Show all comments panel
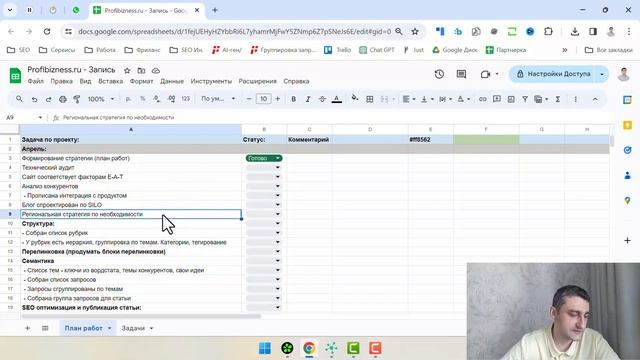This screenshot has height=360, width=640. pyautogui.click(x=461, y=74)
